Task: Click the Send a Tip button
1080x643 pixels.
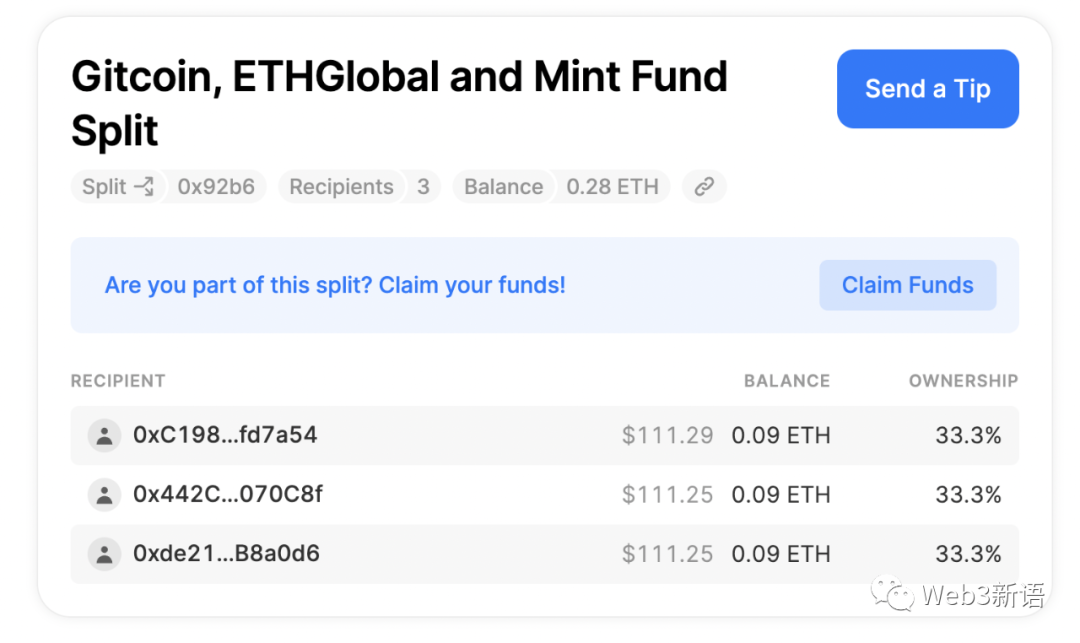Action: pyautogui.click(x=927, y=89)
